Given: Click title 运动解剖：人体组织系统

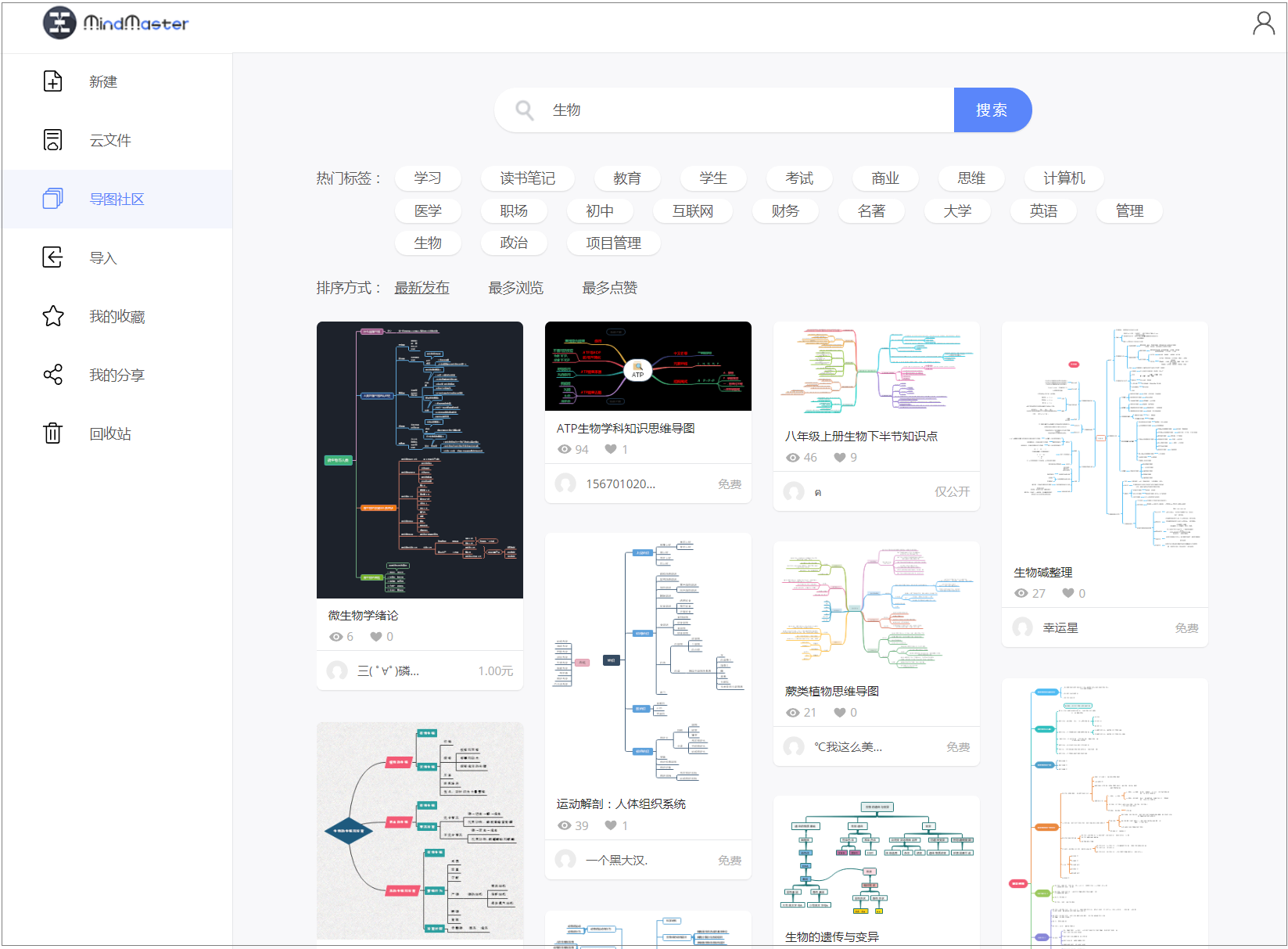Looking at the screenshot, I should click(621, 803).
